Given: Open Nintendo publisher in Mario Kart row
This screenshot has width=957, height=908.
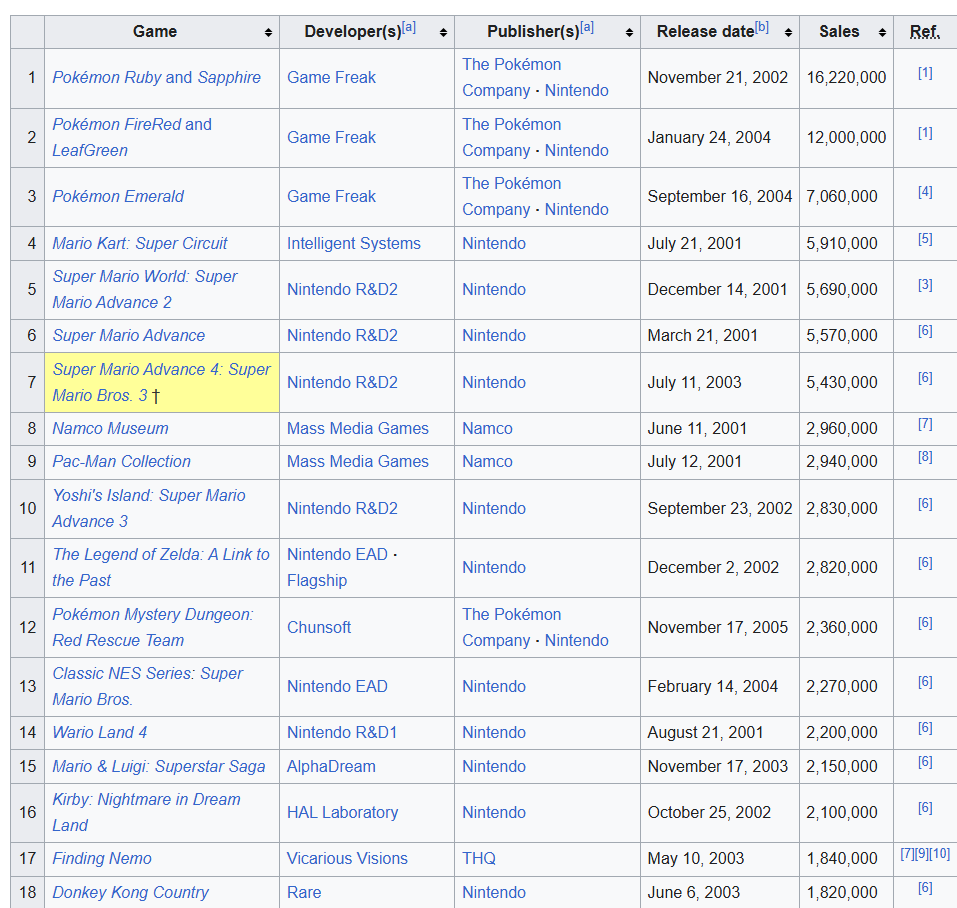Looking at the screenshot, I should [494, 243].
